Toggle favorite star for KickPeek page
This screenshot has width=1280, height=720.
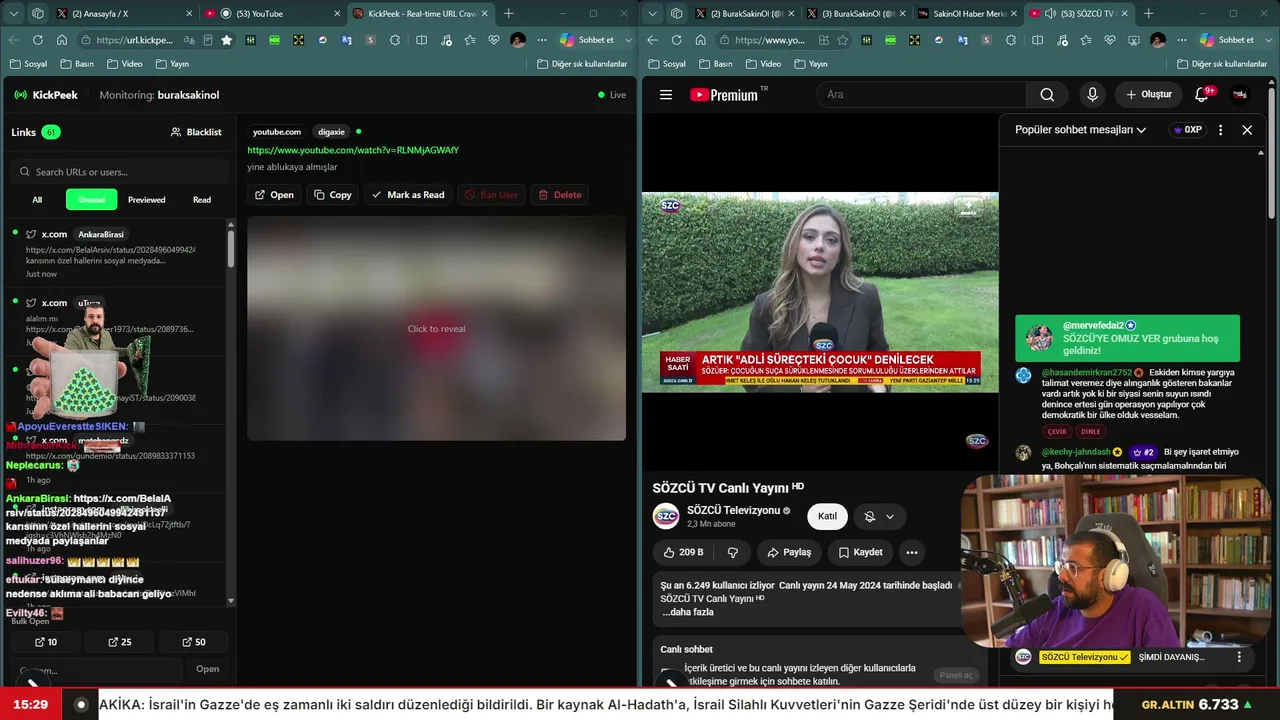point(227,40)
